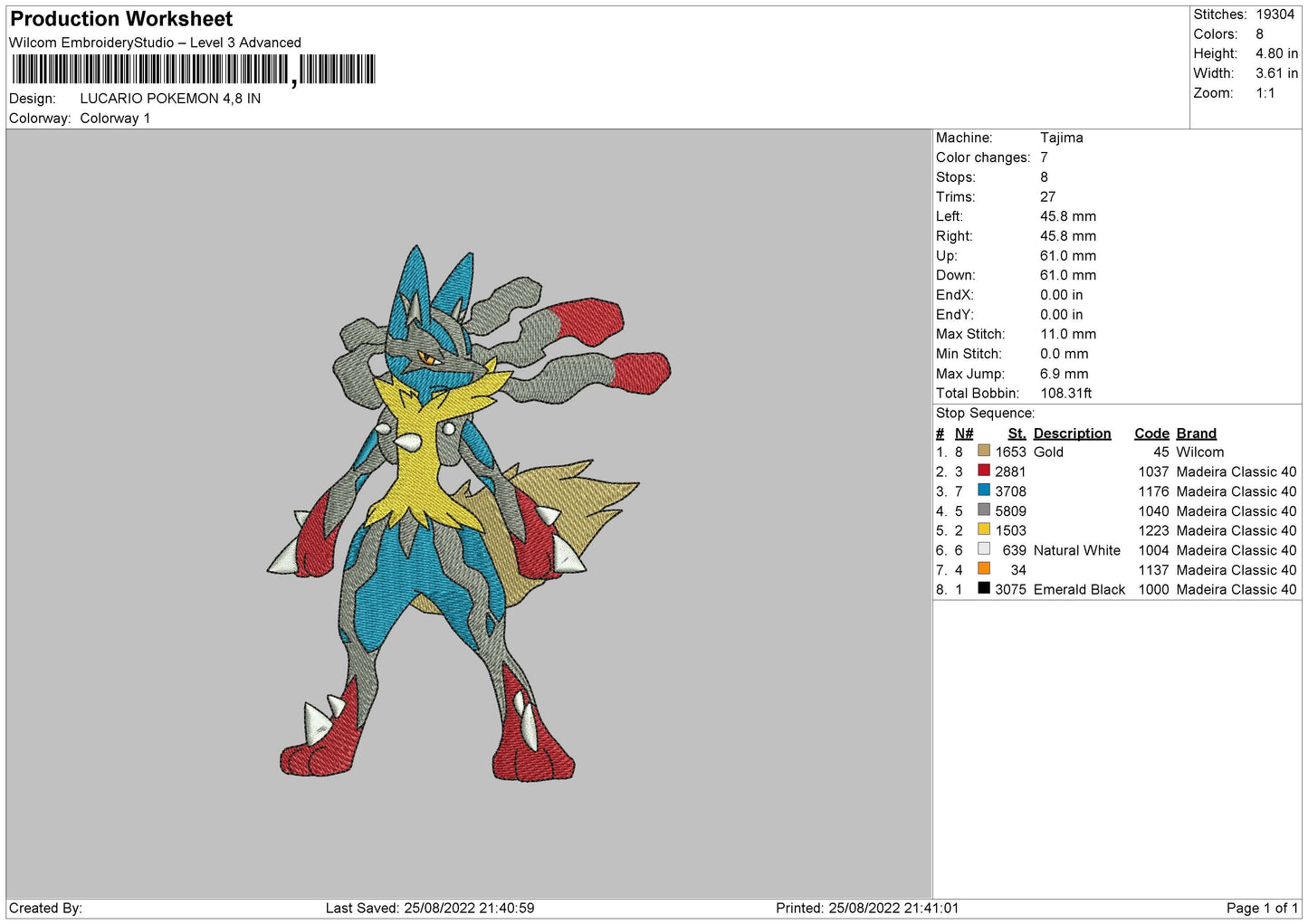The width and height of the screenshot is (1308, 924).
Task: Click the yellow swatch with 1503 stitches
Action: point(983,529)
